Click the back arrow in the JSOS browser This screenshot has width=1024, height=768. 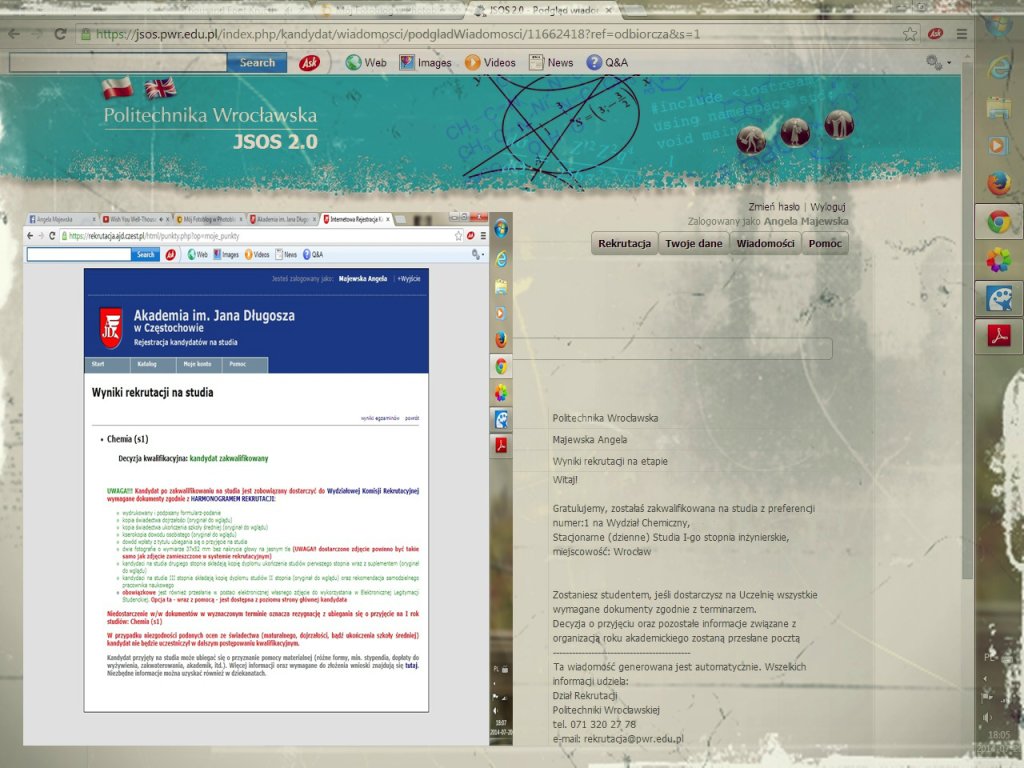tap(14, 34)
